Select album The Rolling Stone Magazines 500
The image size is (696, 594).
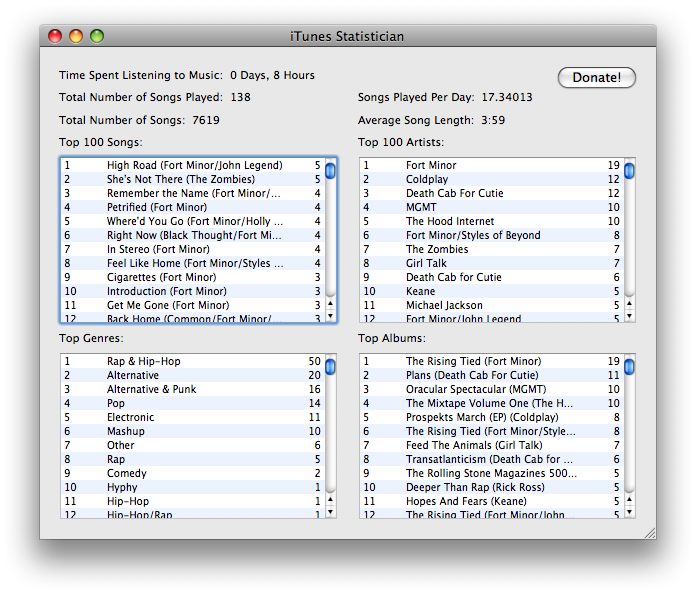point(492,473)
